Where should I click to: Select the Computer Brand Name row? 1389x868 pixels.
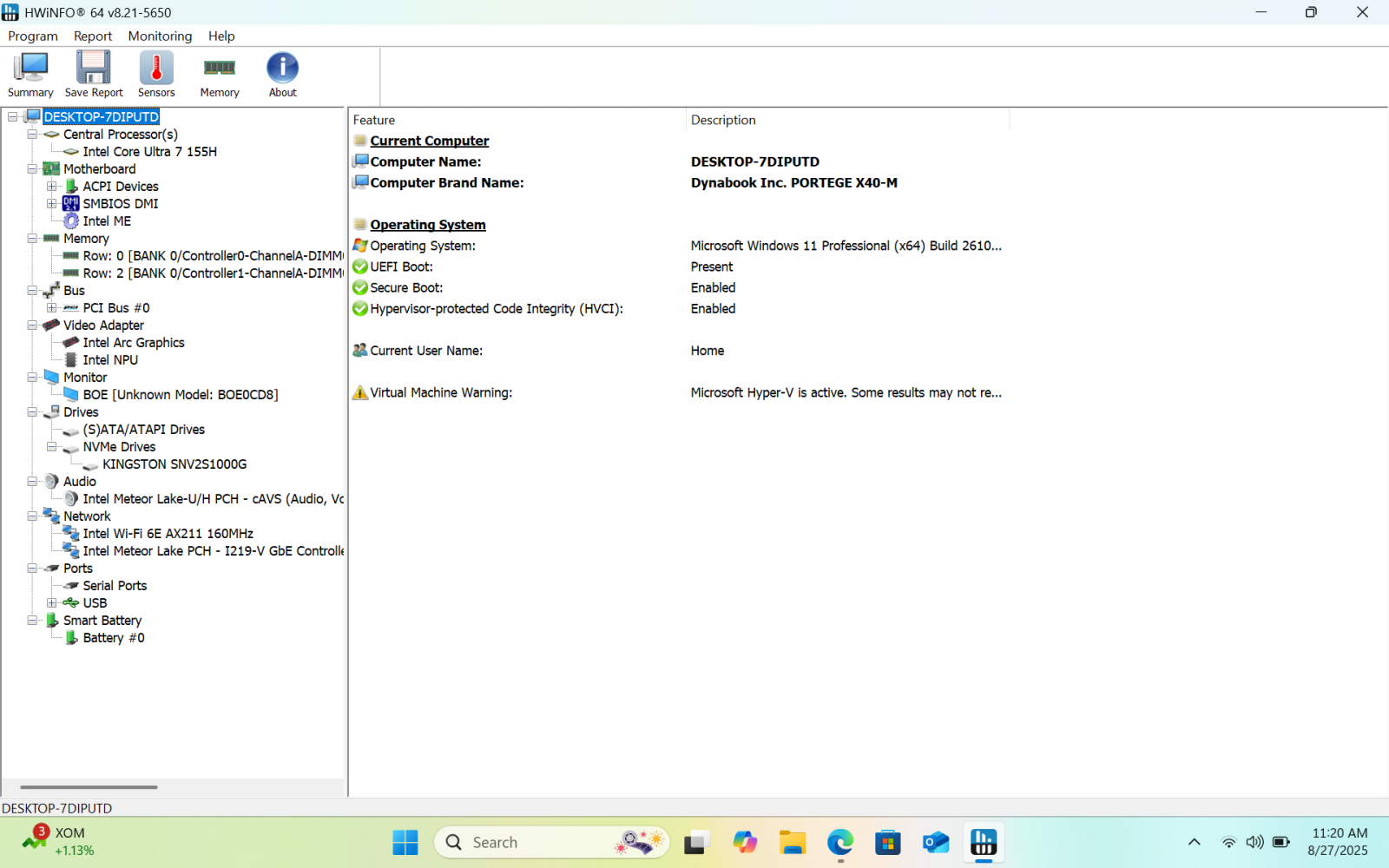click(680, 182)
